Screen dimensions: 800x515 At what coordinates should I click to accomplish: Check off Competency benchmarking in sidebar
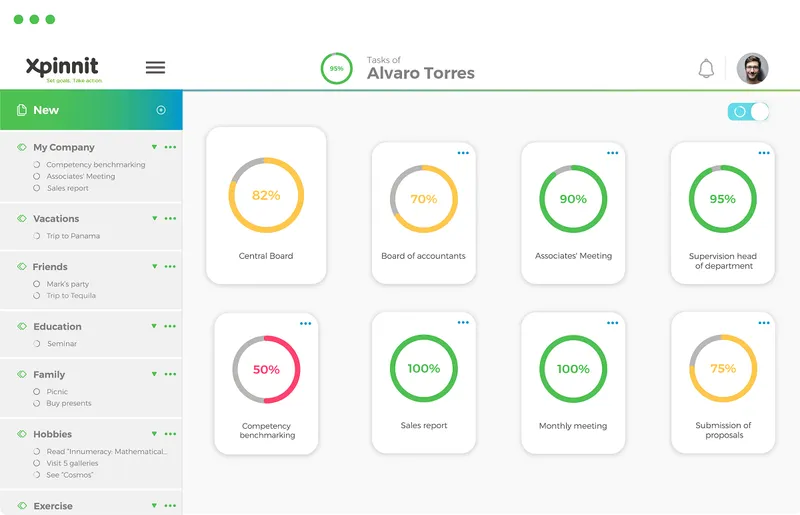coord(36,164)
